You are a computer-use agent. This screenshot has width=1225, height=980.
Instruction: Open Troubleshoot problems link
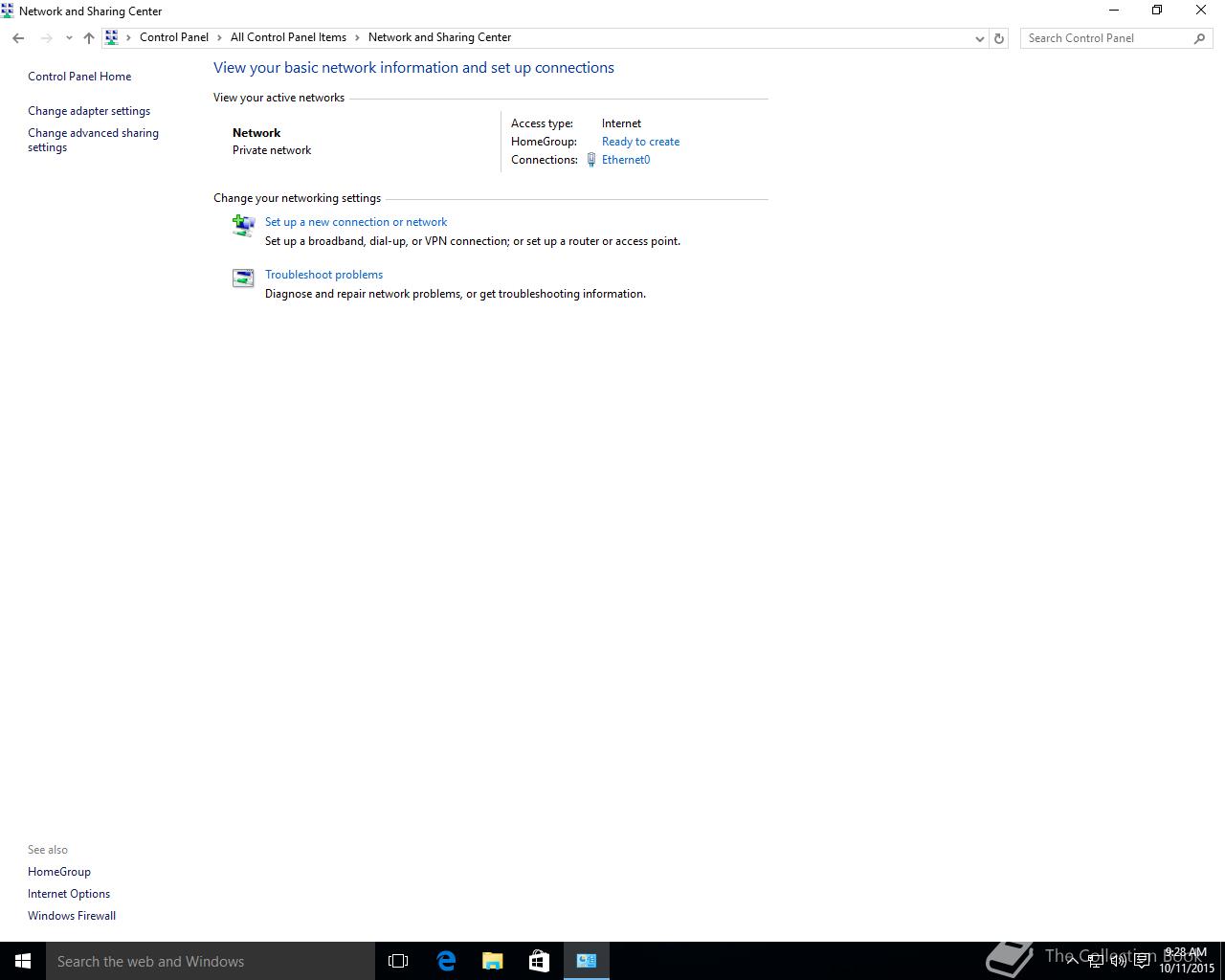coord(323,275)
